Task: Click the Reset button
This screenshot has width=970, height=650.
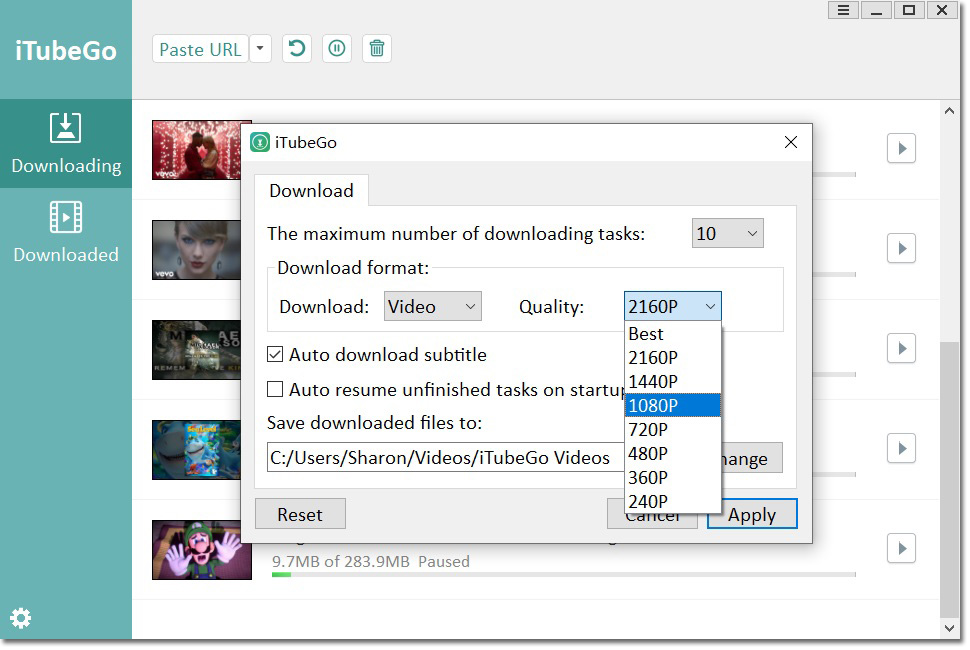Action: tap(300, 515)
